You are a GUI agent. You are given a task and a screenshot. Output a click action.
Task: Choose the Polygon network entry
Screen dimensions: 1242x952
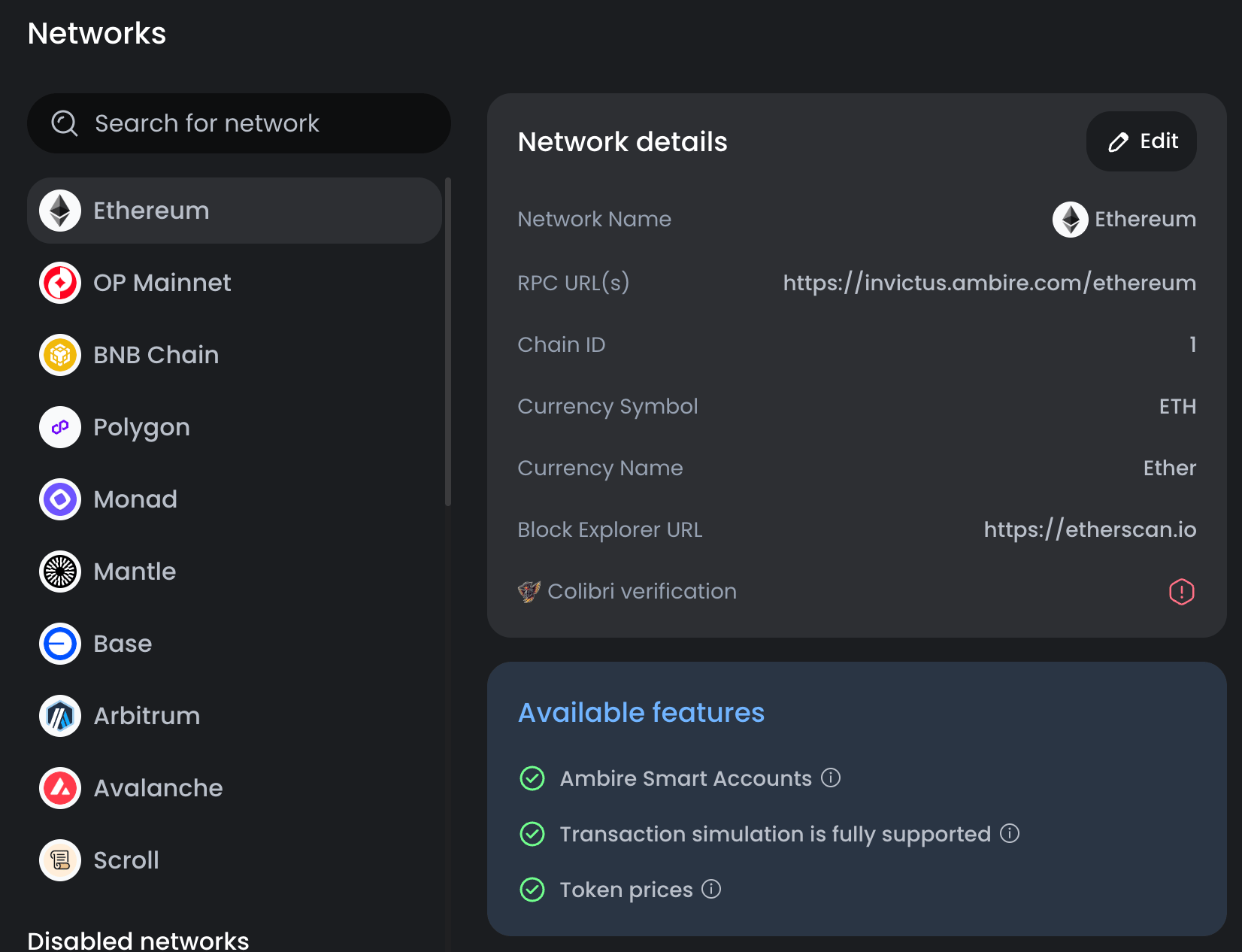pos(235,427)
